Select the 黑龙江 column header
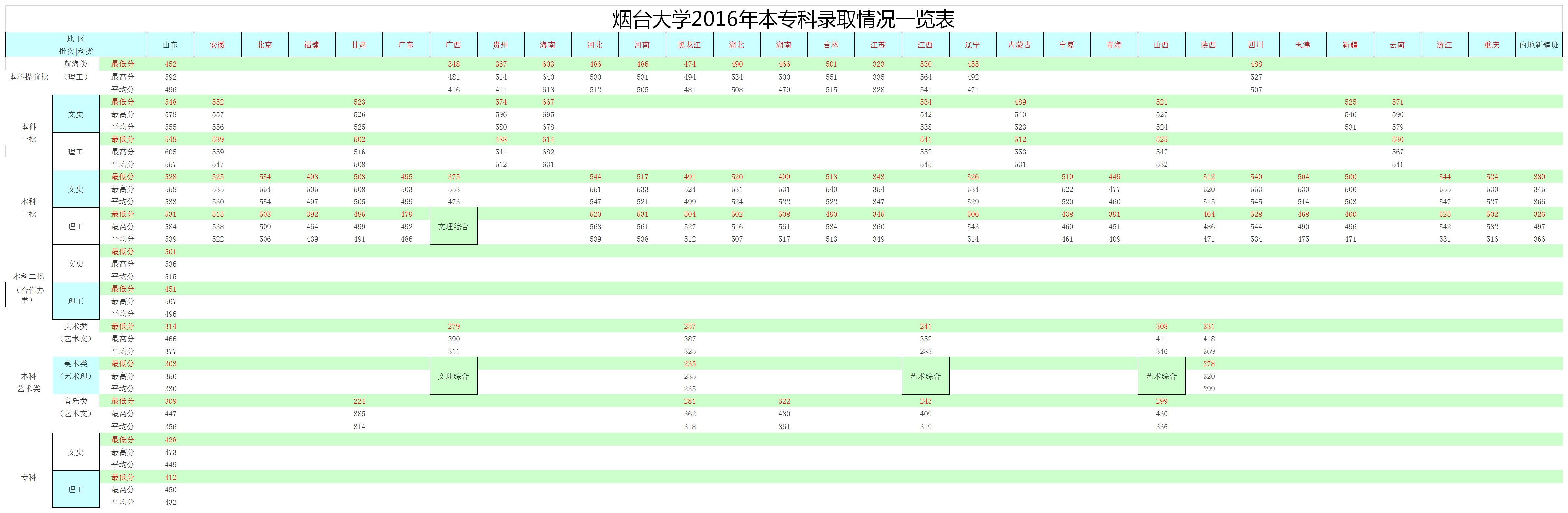This screenshot has height=513, width=1568. [x=689, y=45]
